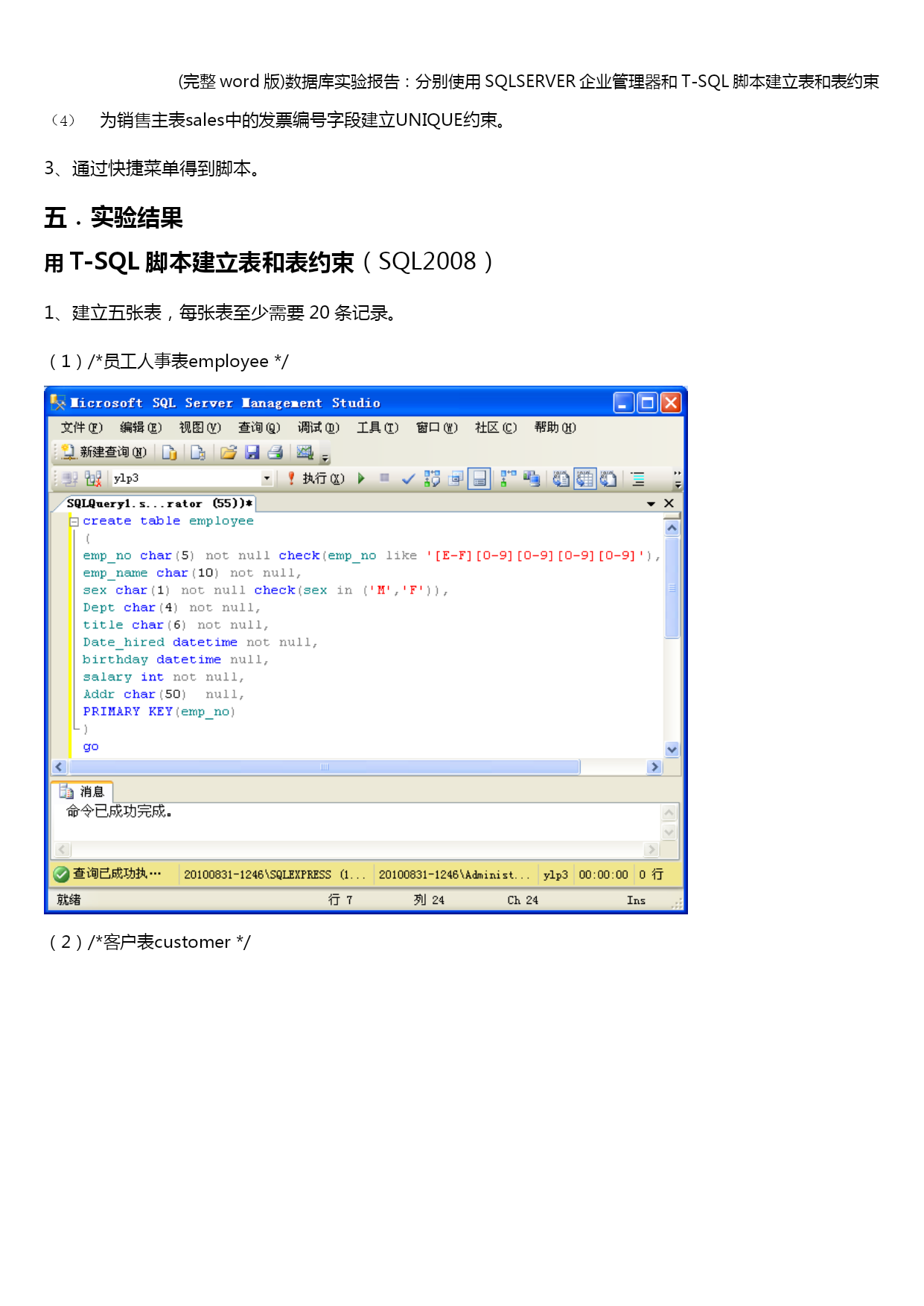Open the 查询(Q) menu
The height and width of the screenshot is (1306, 924).
point(259,427)
